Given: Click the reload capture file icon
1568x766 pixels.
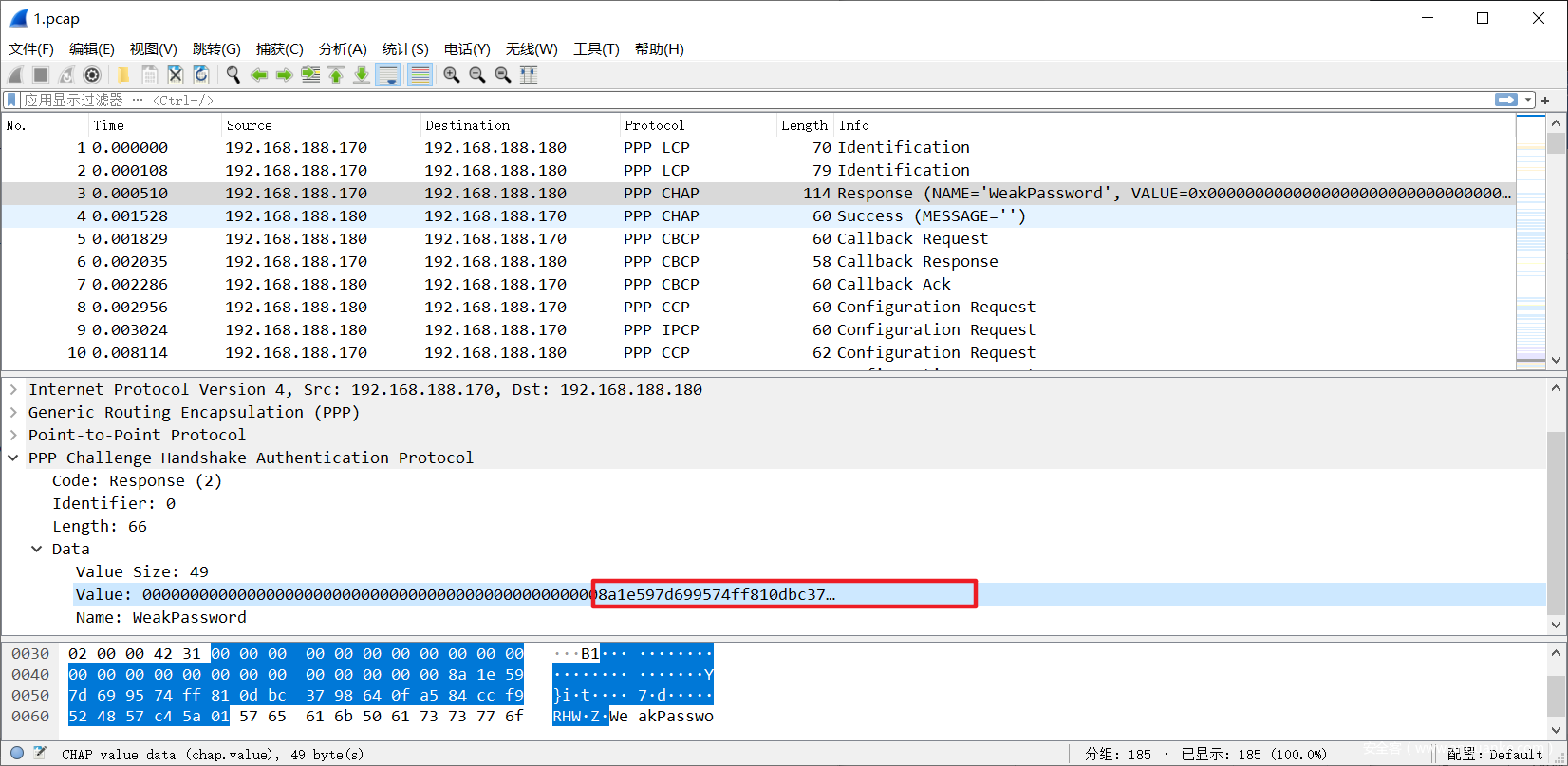Looking at the screenshot, I should click(201, 75).
